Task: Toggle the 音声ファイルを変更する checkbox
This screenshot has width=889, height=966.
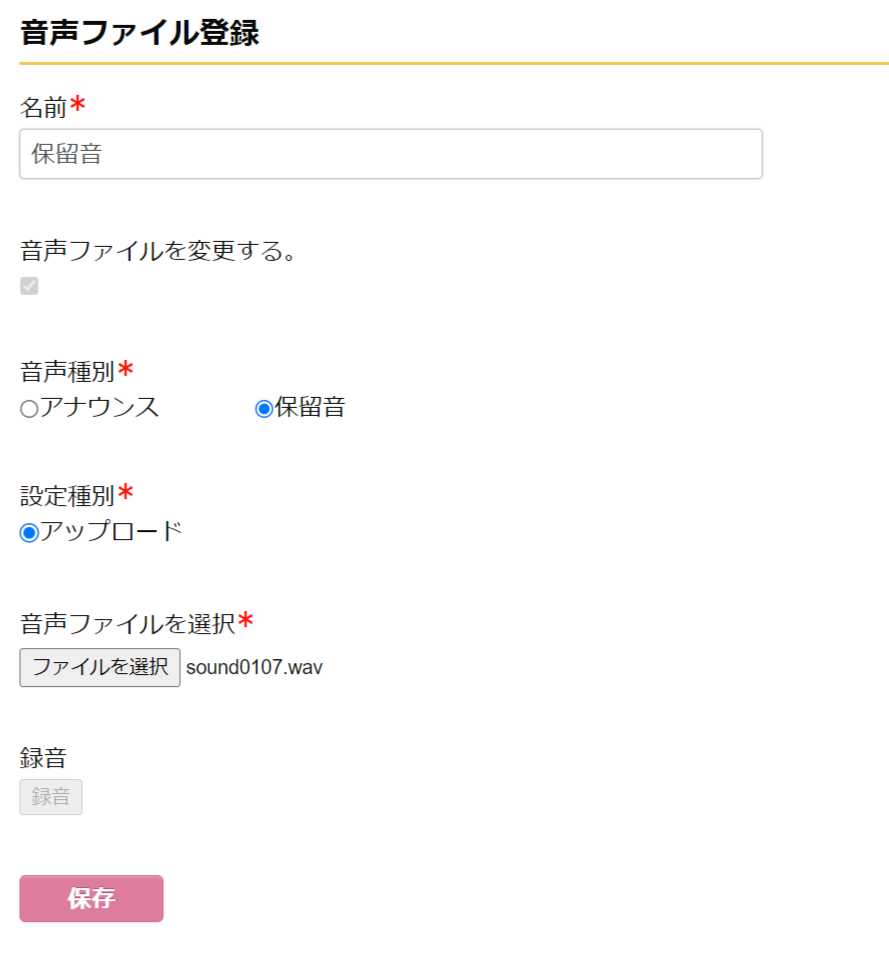Action: 30,286
